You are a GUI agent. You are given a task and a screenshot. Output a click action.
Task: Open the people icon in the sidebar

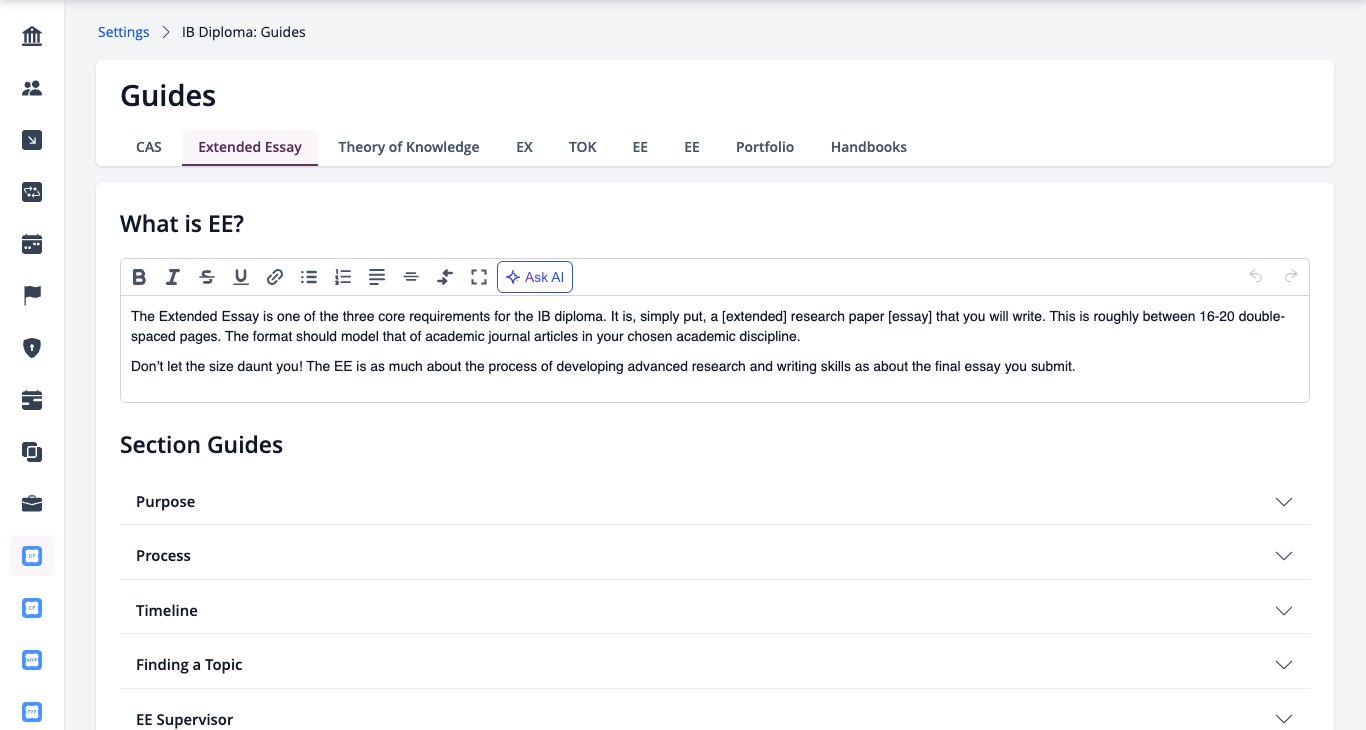click(x=32, y=89)
